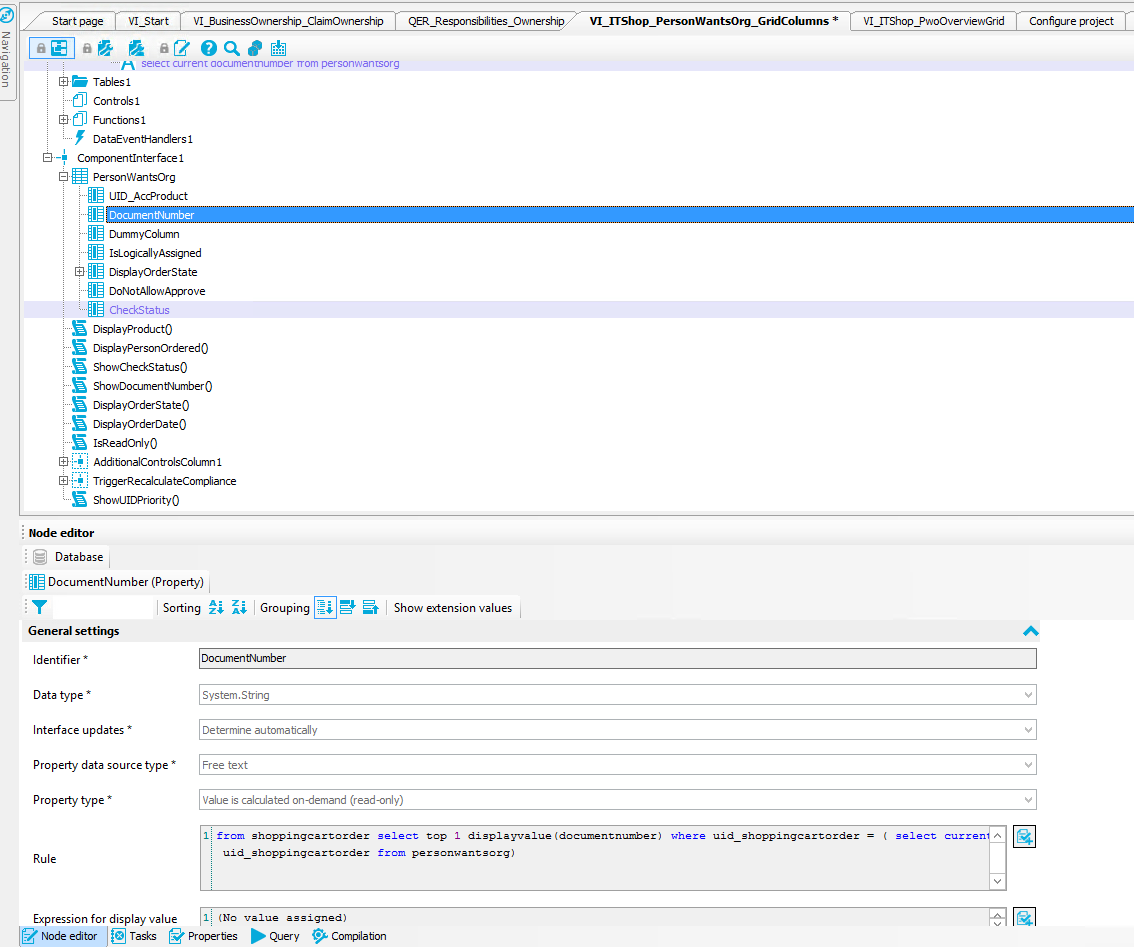Click the filter funnel icon
Viewport: 1134px width, 947px height.
pyautogui.click(x=39, y=607)
